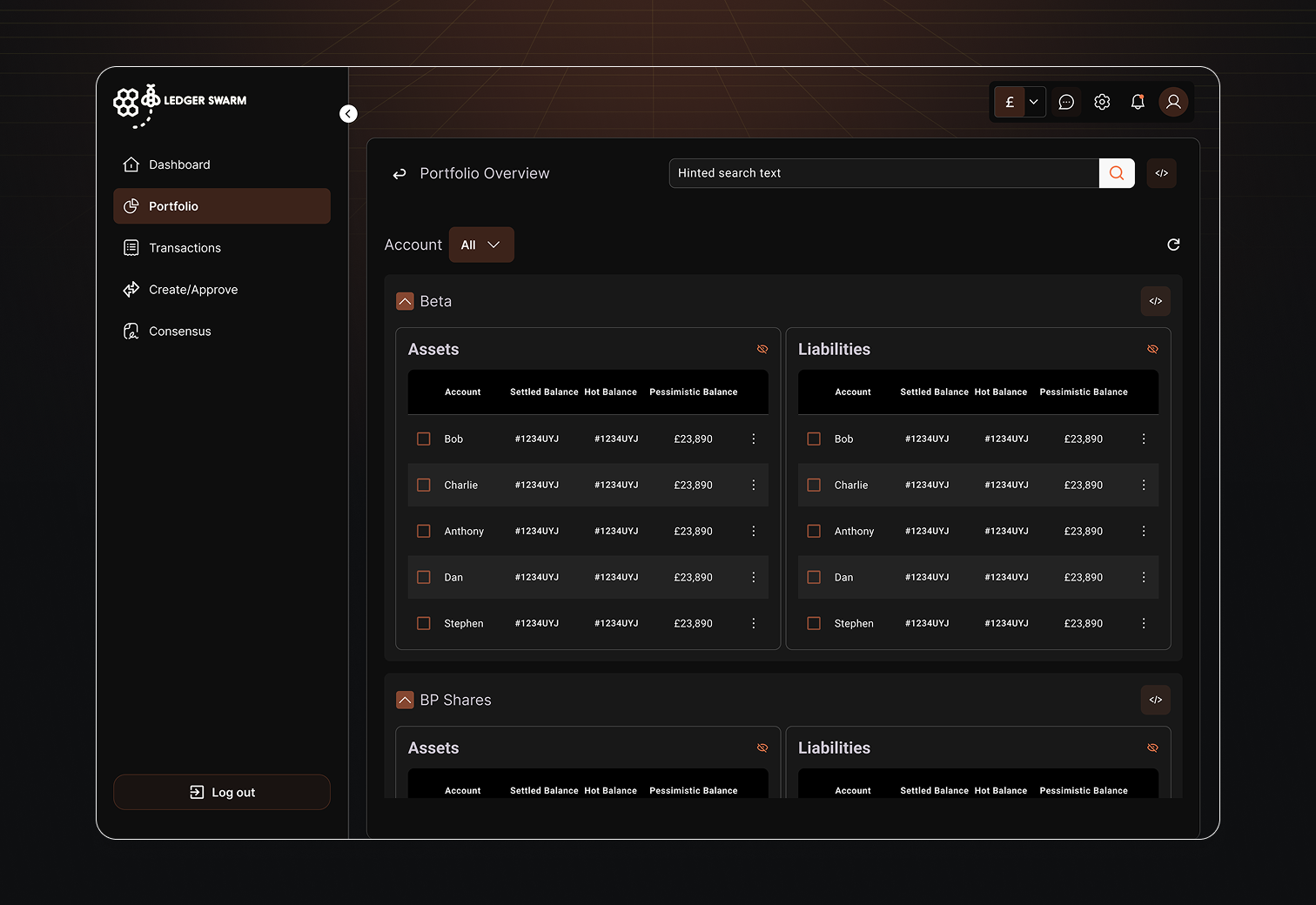
Task: Click the Hinted search text field
Action: coord(883,173)
